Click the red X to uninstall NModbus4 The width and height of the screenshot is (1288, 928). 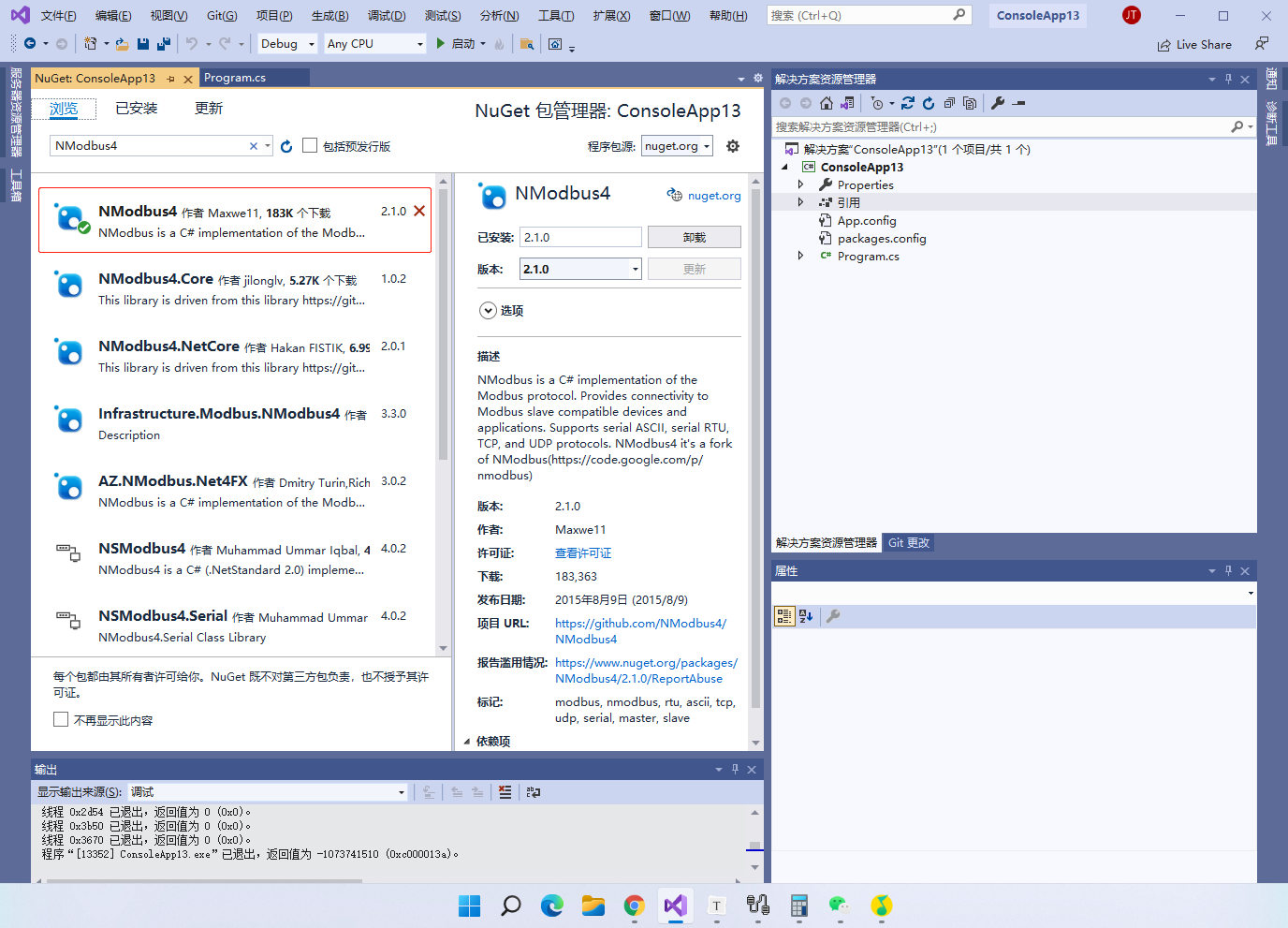click(419, 211)
